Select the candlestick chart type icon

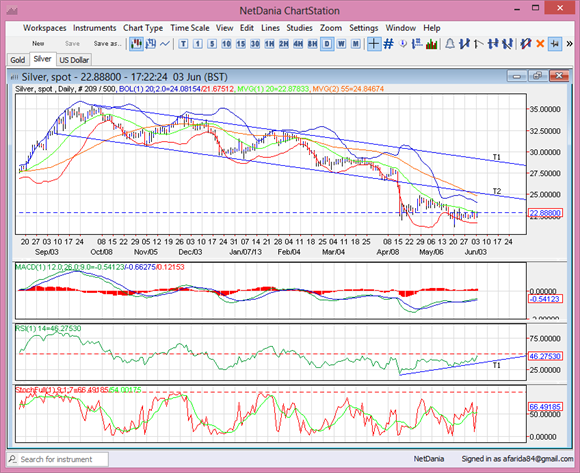(136, 44)
